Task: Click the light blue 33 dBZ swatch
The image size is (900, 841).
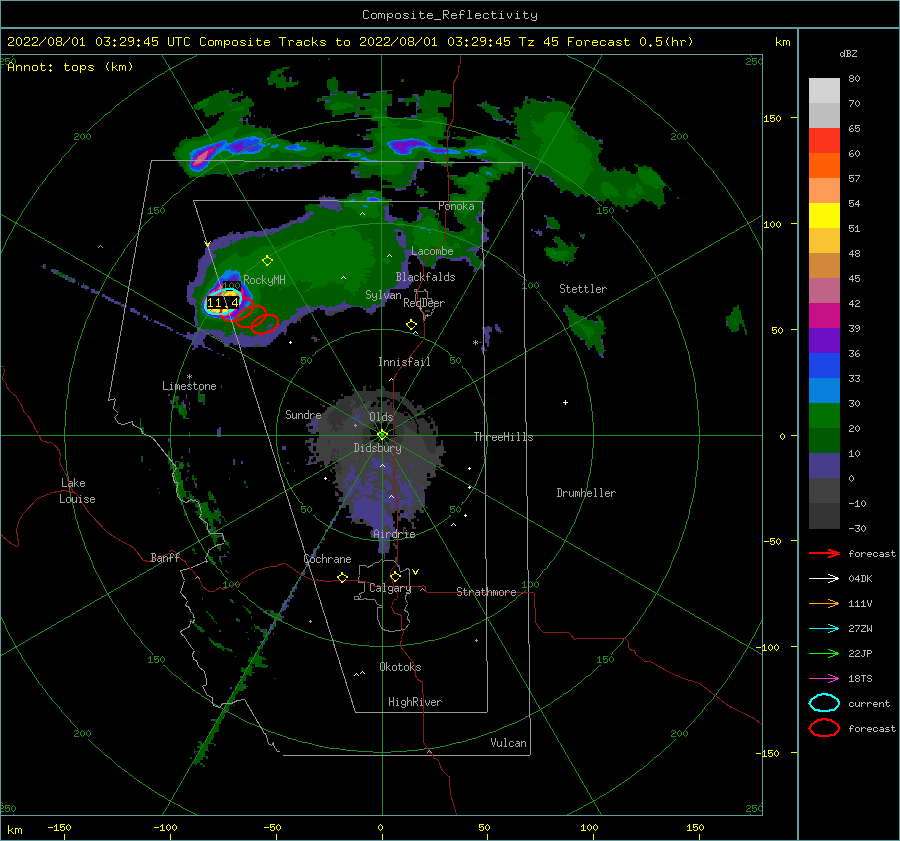Action: (824, 390)
